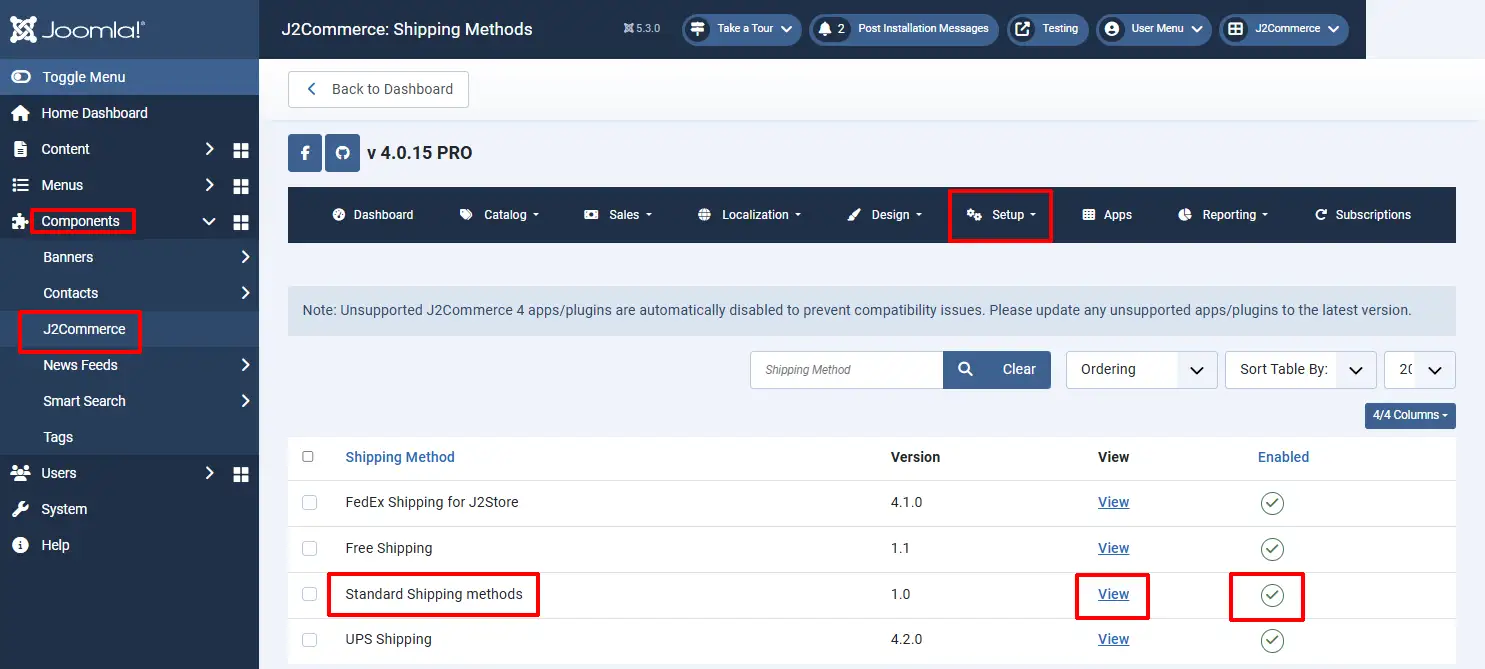Screen dimensions: 1485x669
Task: Click View link for Standard Shipping methods
Action: tap(1113, 594)
